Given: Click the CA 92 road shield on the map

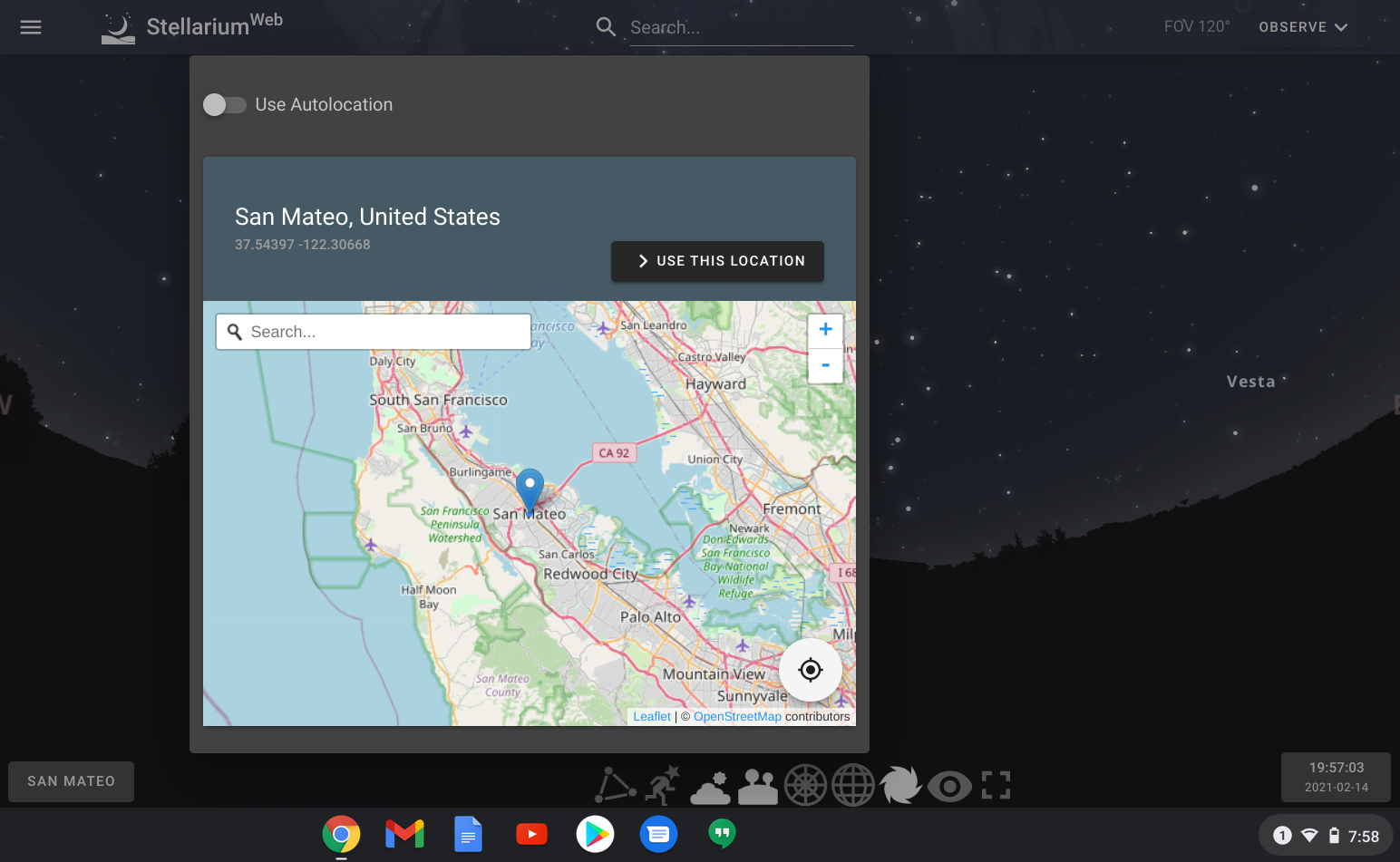Looking at the screenshot, I should (614, 453).
